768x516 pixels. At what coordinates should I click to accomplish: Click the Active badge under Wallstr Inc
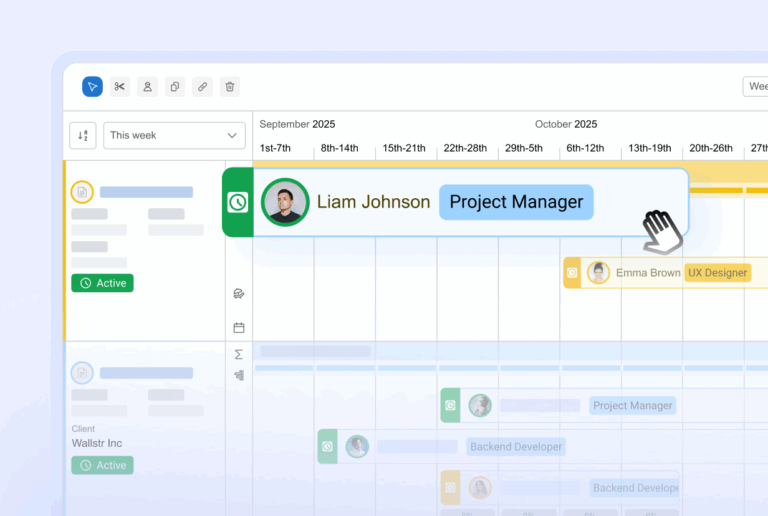(x=102, y=465)
